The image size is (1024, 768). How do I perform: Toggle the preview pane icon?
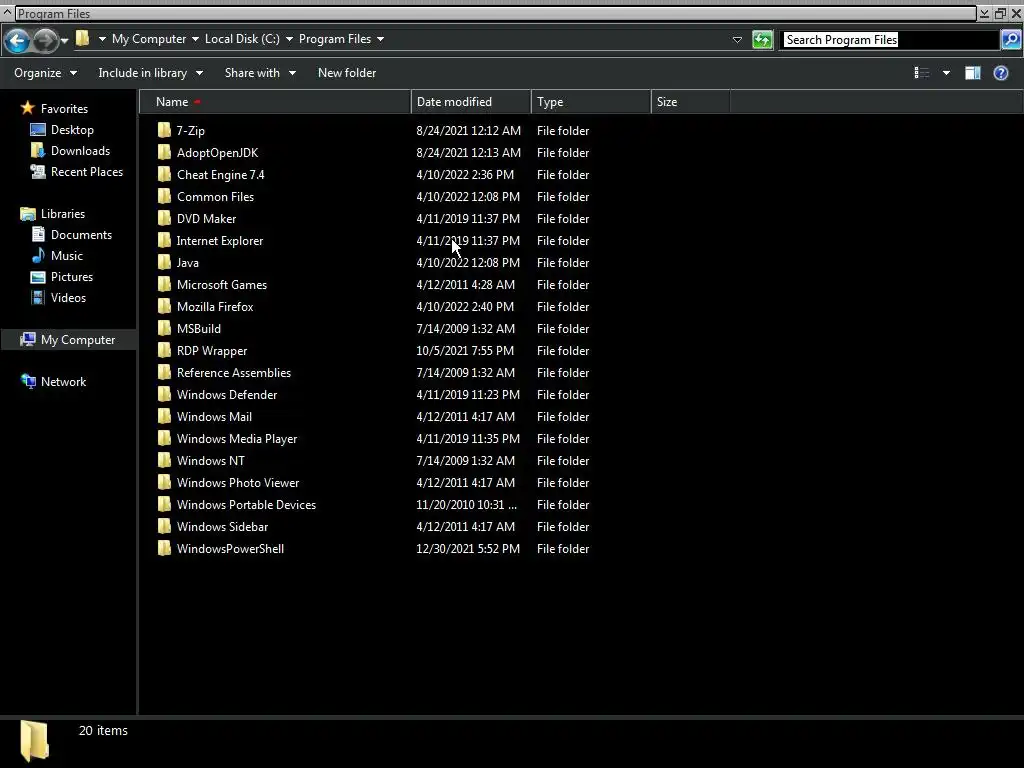[972, 73]
